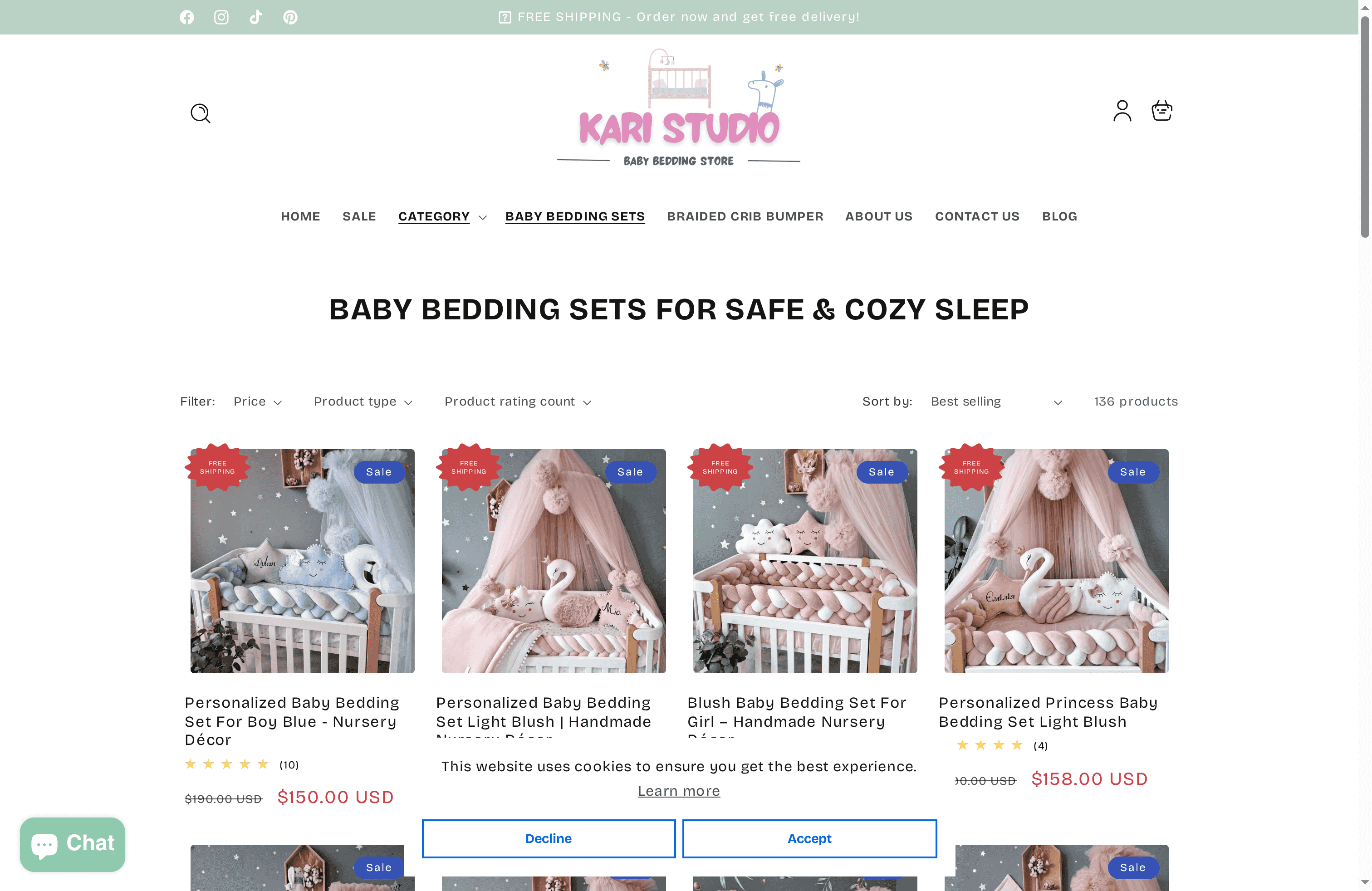Image resolution: width=1372 pixels, height=891 pixels.
Task: Expand the Product type filter
Action: click(x=363, y=401)
